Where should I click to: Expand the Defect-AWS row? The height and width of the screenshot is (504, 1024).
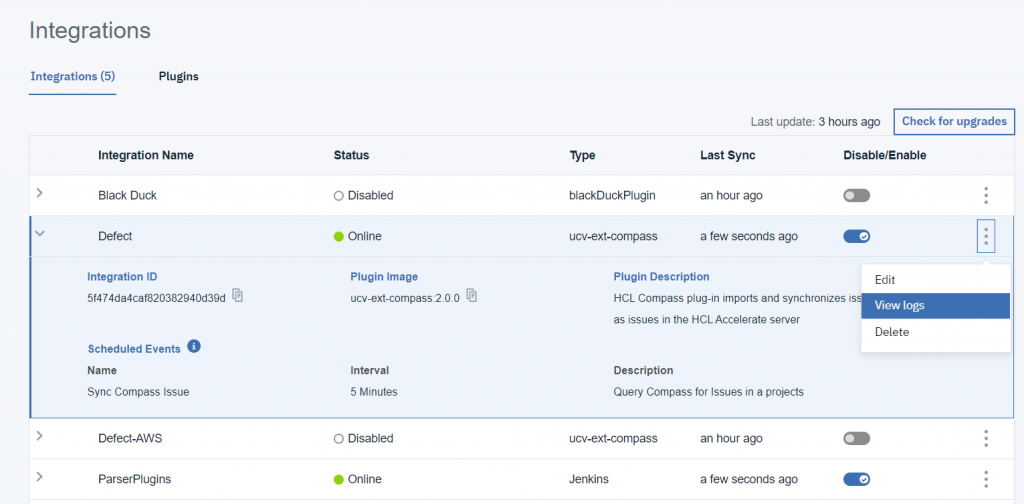pos(40,436)
